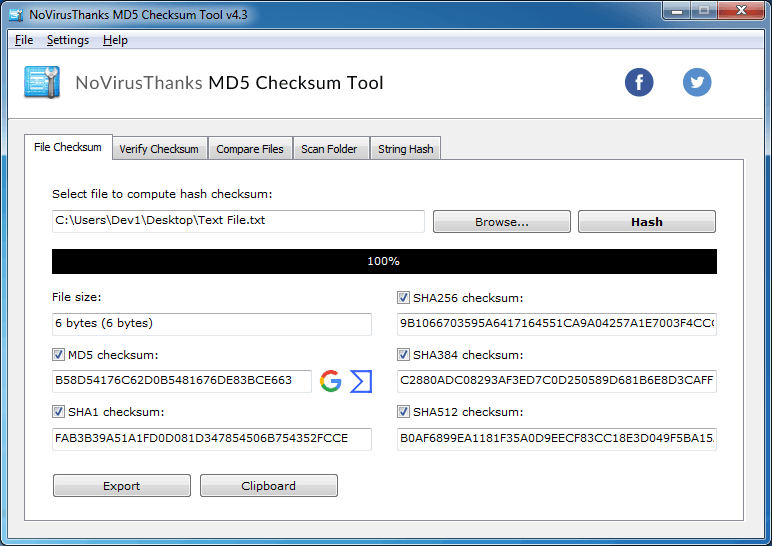Screen dimensions: 772x546
Task: Uncheck the MD5 checksum checkbox
Action: tap(58, 354)
